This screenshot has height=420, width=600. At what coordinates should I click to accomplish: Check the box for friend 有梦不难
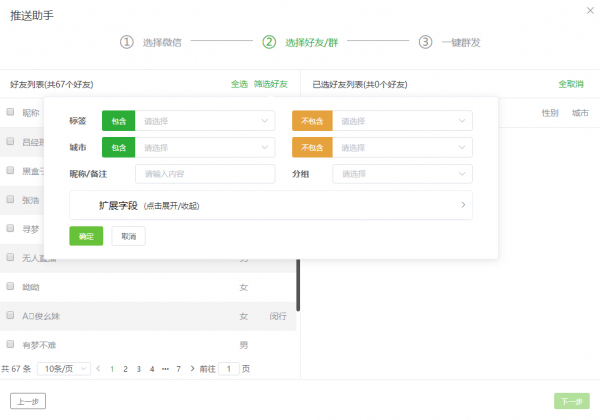[x=11, y=345]
